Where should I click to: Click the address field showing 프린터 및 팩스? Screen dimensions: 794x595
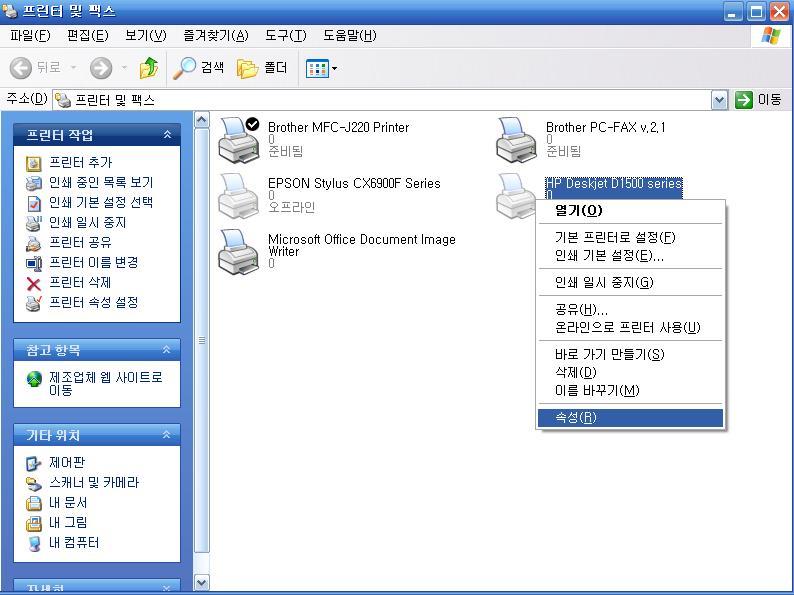click(381, 100)
